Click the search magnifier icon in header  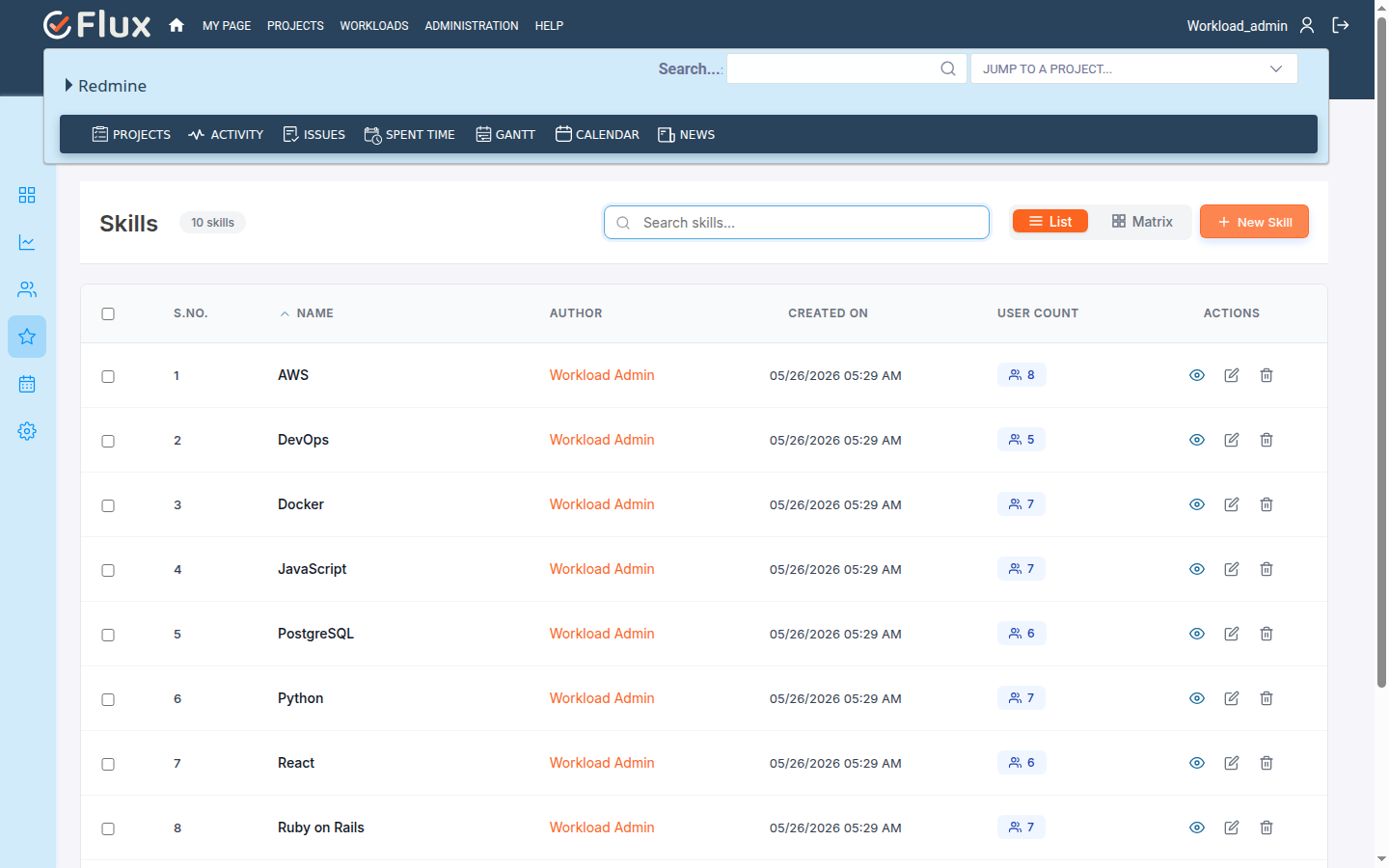coord(948,68)
